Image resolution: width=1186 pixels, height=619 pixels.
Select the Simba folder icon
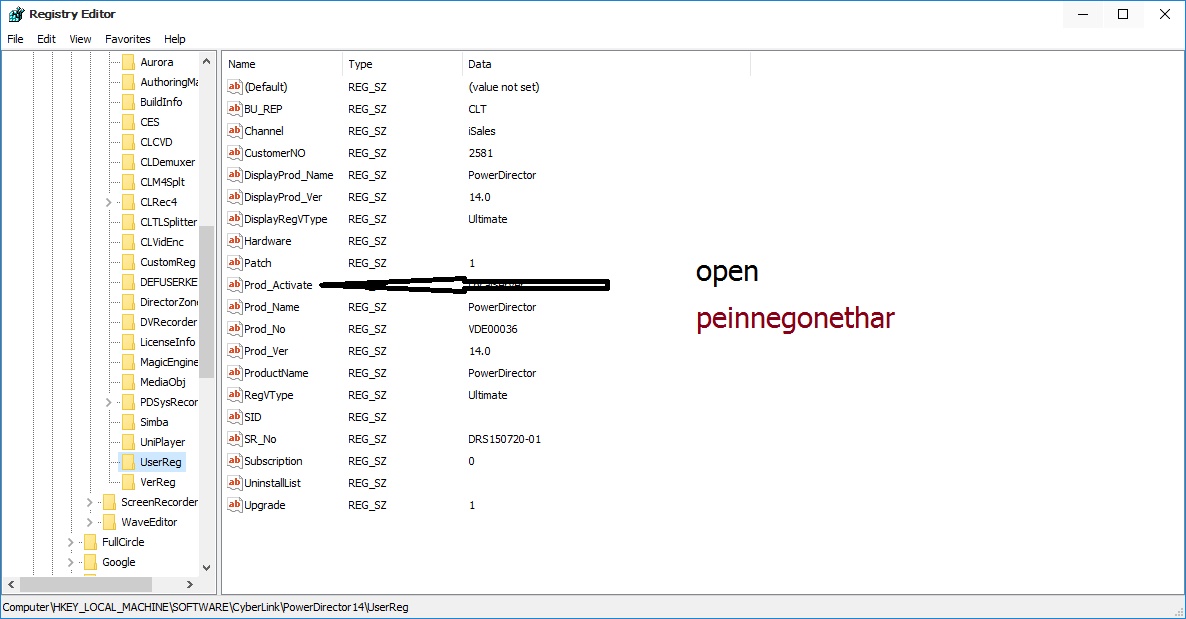click(129, 422)
